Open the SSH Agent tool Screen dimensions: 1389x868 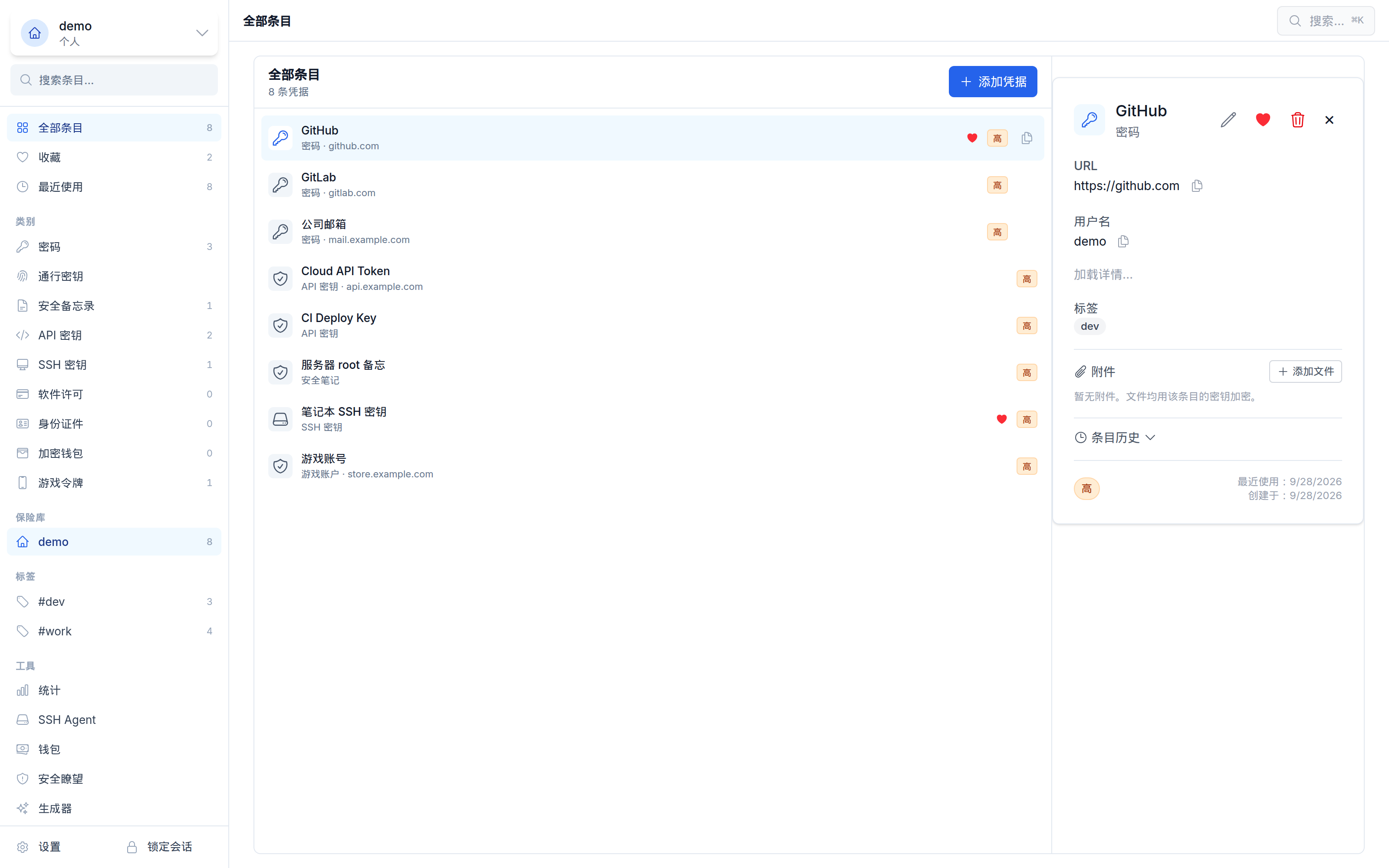[x=114, y=720]
